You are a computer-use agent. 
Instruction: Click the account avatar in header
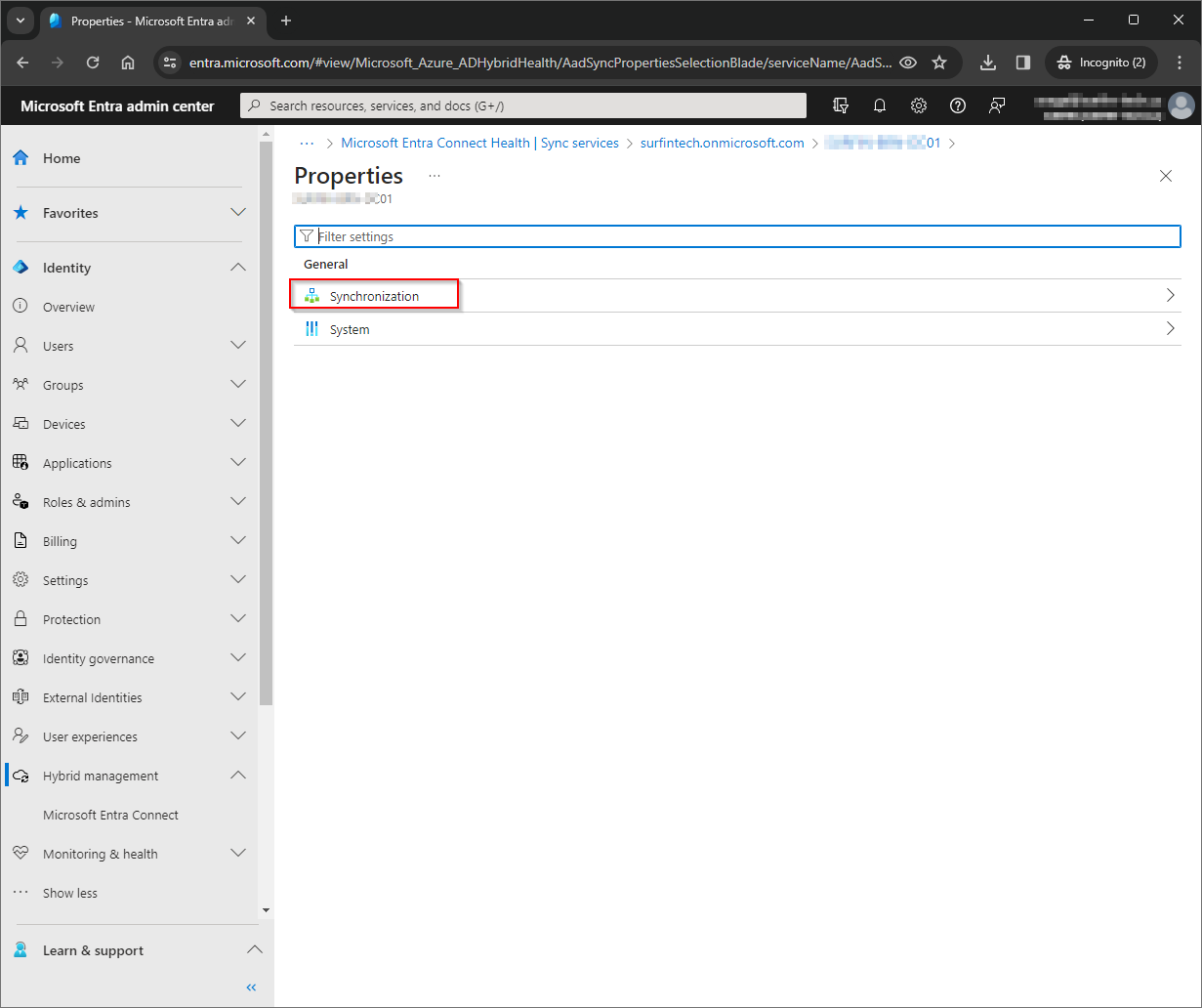click(x=1181, y=105)
